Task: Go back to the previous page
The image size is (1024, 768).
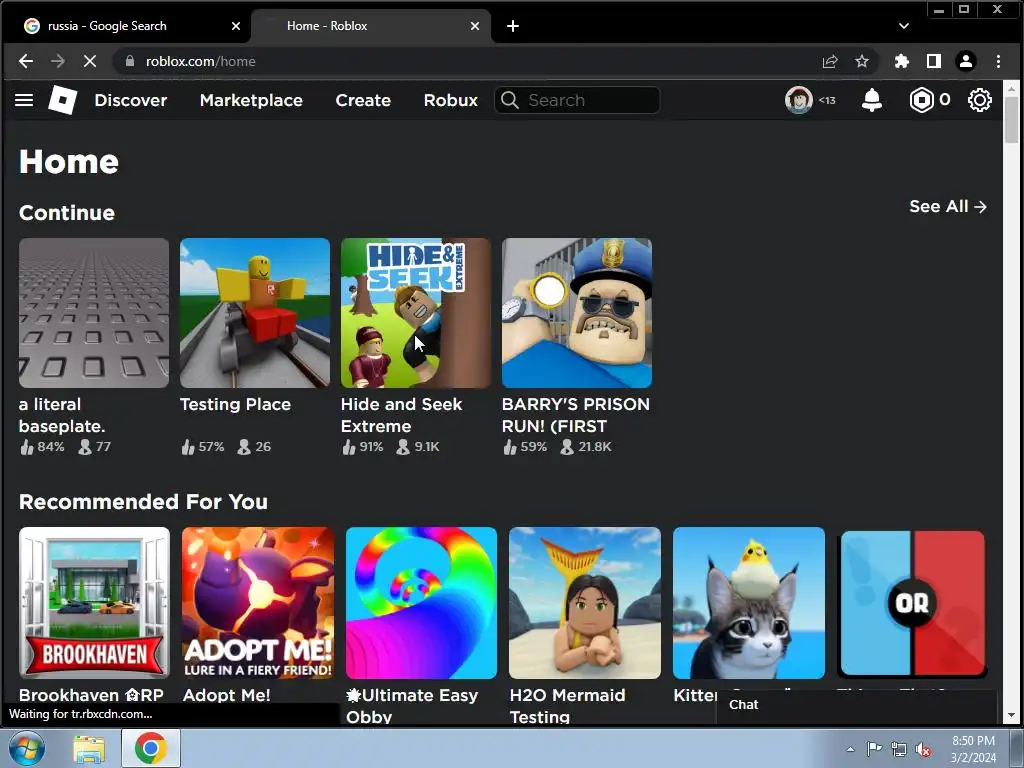Action: (26, 61)
